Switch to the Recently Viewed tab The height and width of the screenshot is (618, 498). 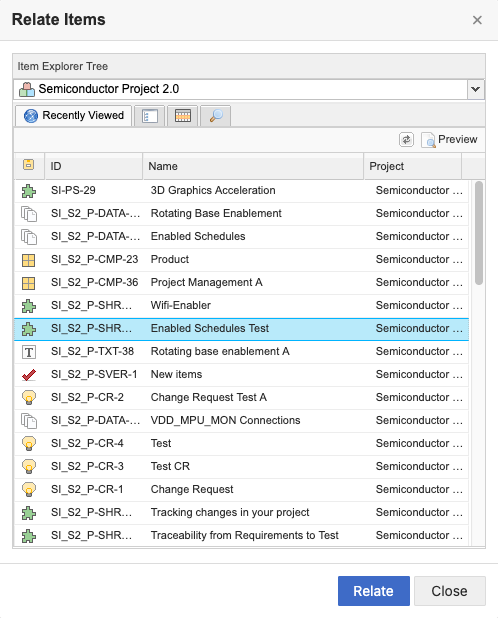(74, 115)
